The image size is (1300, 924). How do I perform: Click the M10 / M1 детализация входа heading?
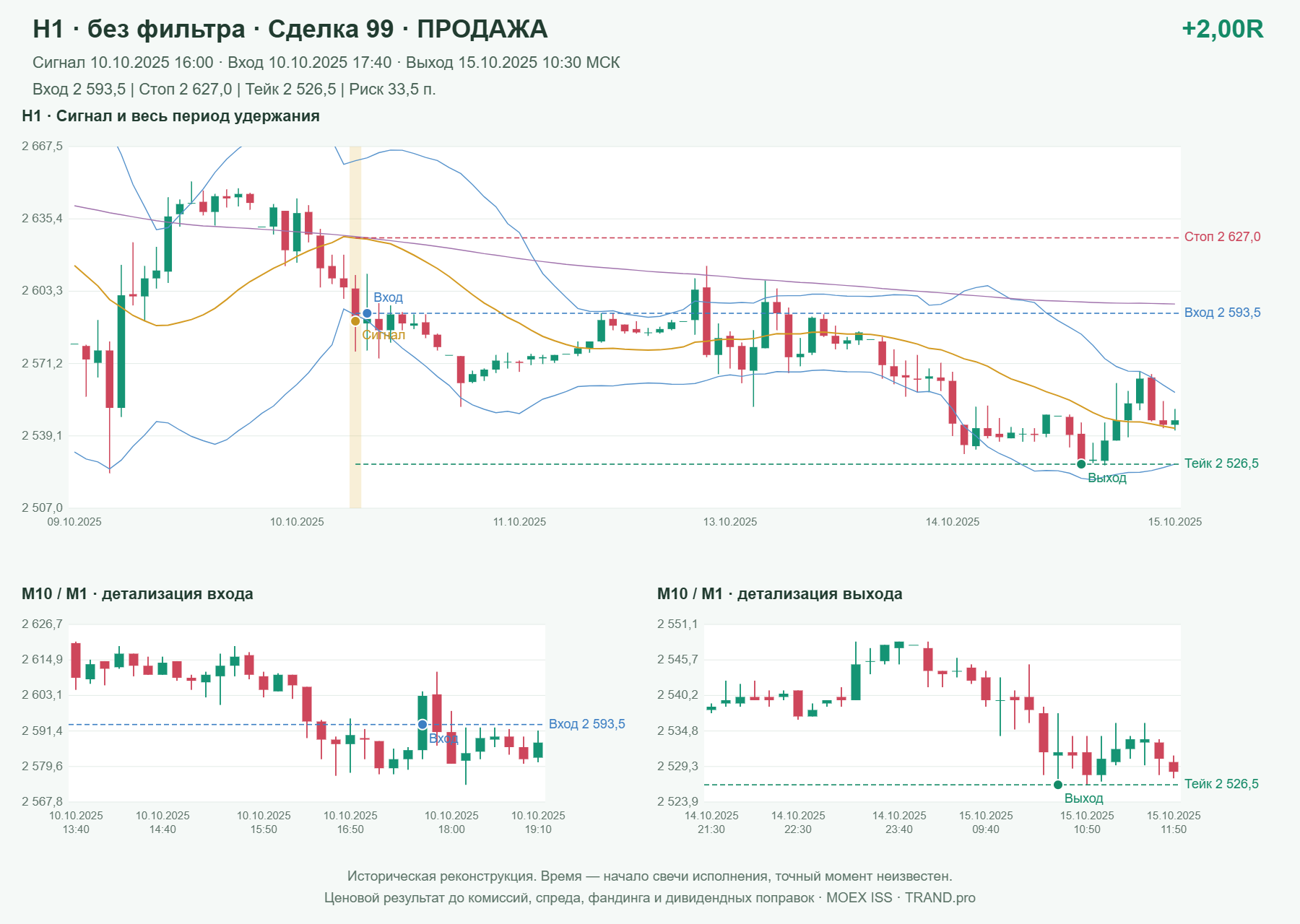137,594
